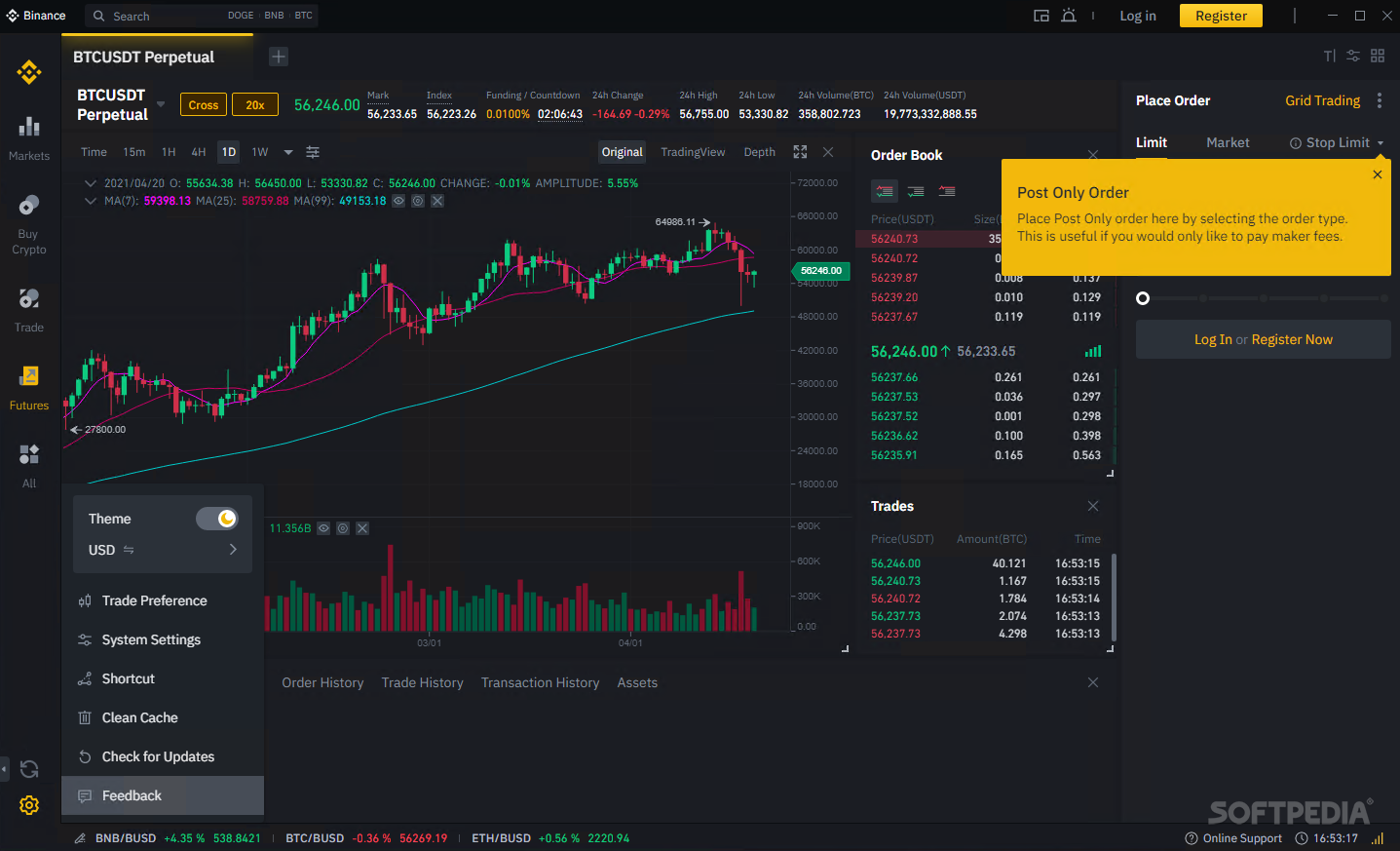Toggle the dark Theme switch
Screen dimensions: 1400x851
[216, 519]
